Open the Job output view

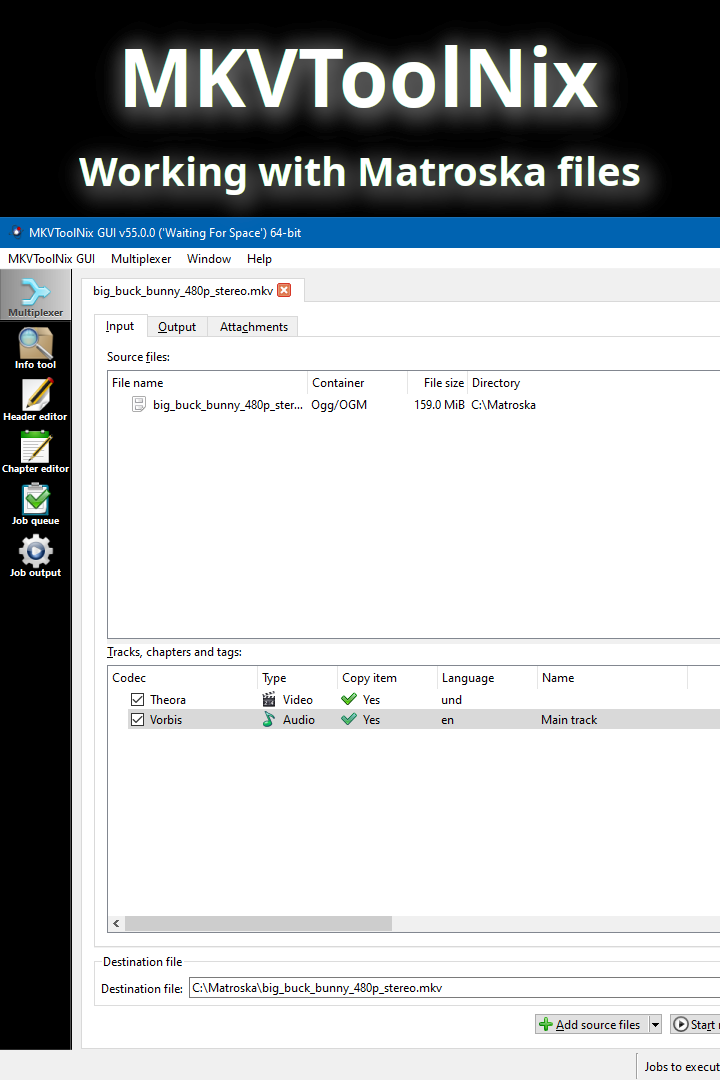(x=35, y=556)
